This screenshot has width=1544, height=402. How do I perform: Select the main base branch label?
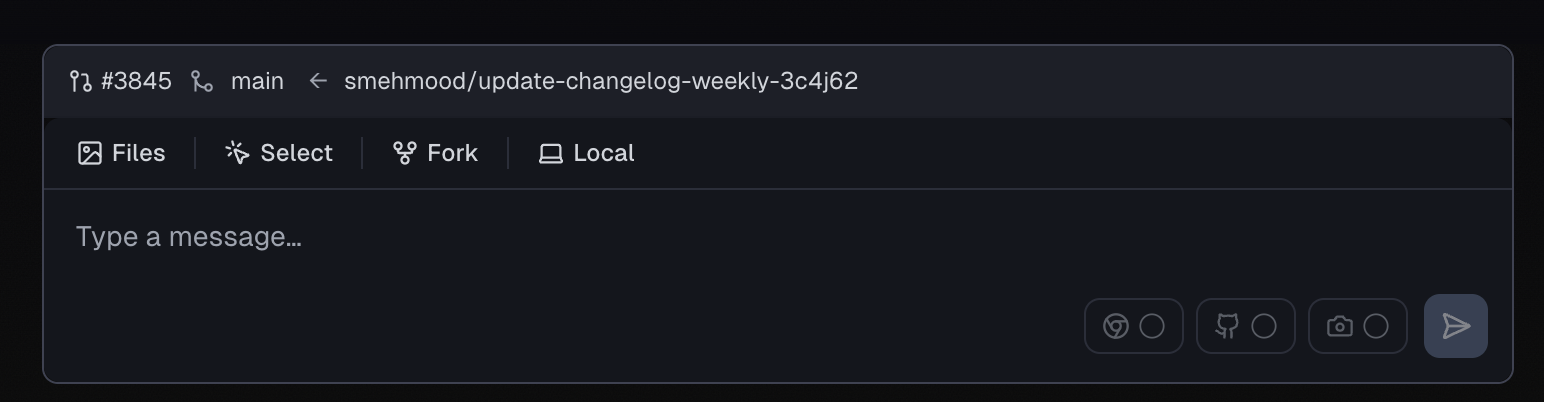tap(257, 81)
